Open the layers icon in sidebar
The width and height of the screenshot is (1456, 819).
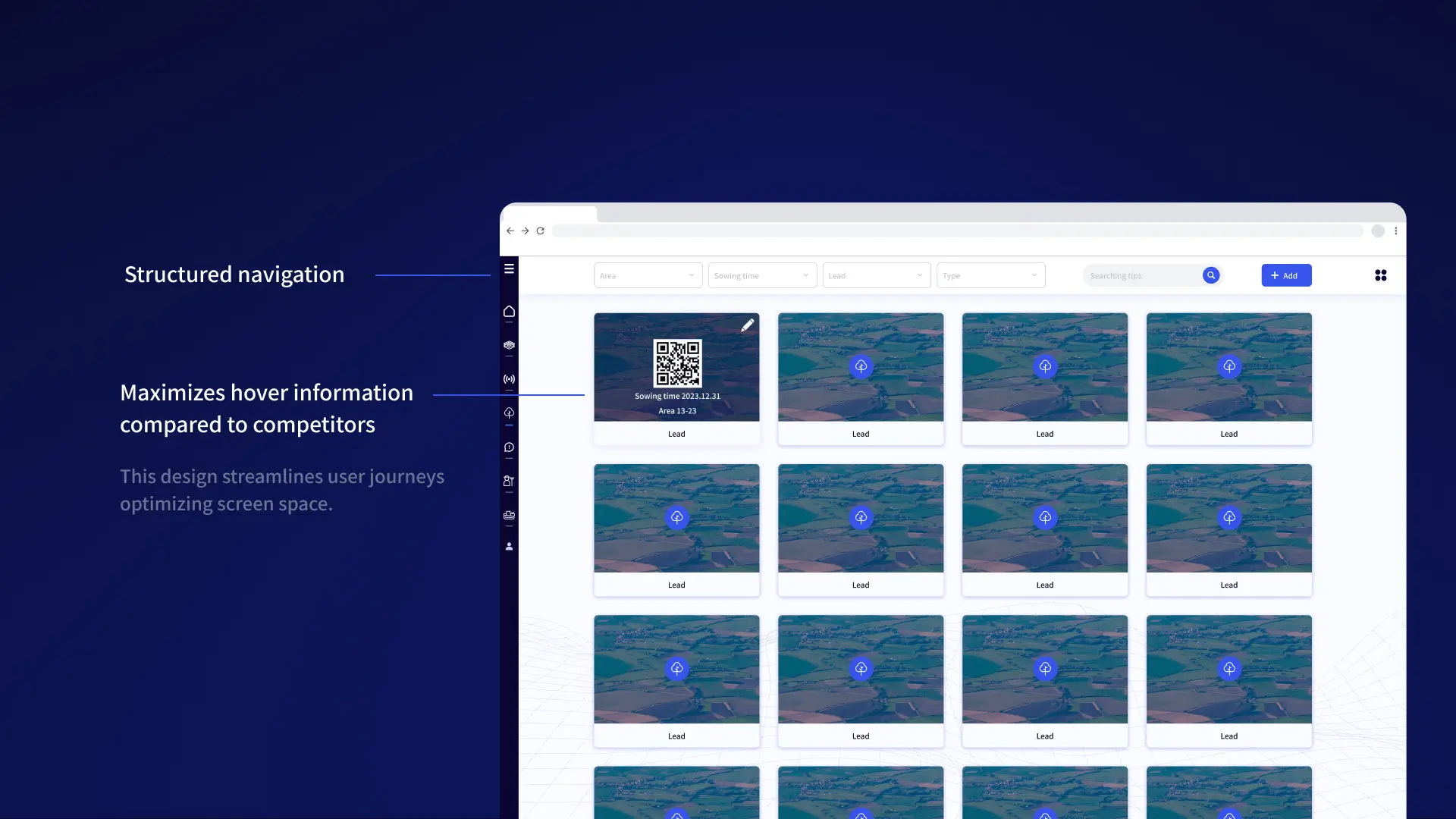coord(509,345)
